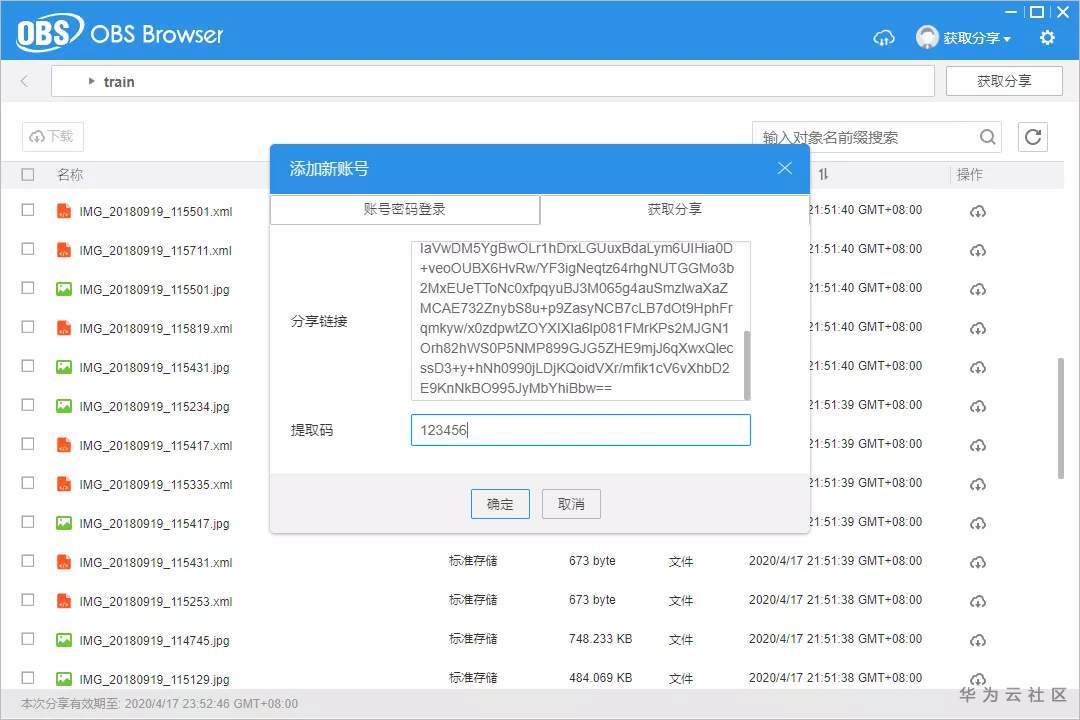Click the XML file icon of IMG_20180919_115501.xml

coord(63,211)
